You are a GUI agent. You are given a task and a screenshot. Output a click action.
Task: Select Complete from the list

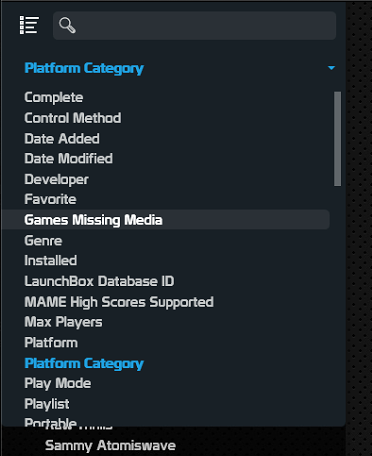54,97
